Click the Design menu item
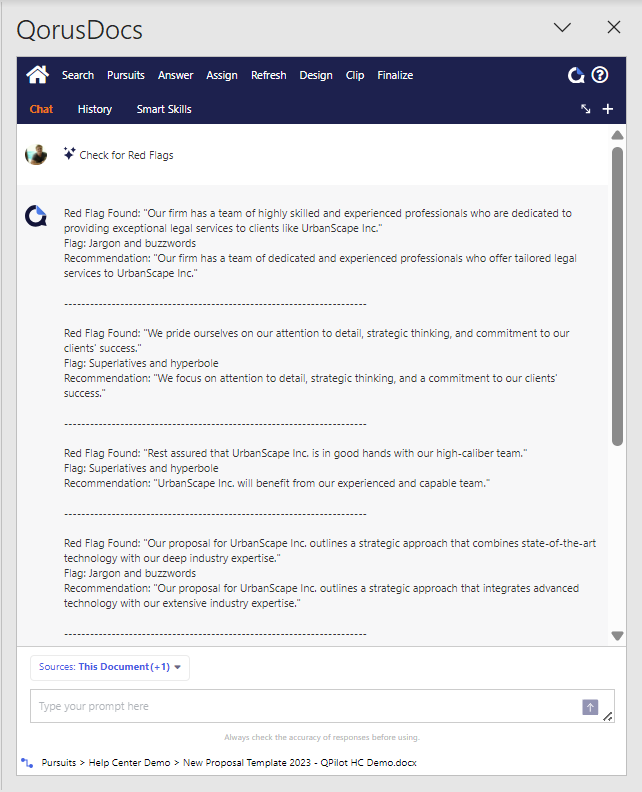The image size is (642, 792). (x=316, y=75)
